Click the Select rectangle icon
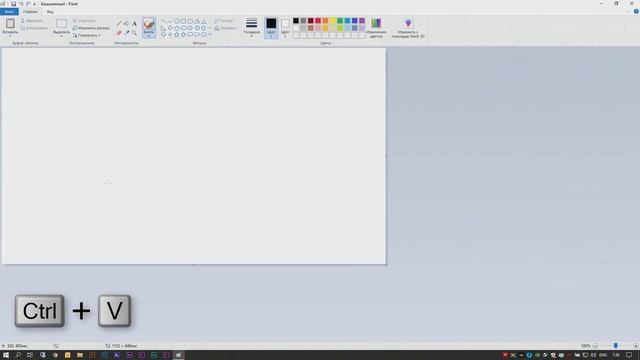The width and height of the screenshot is (640, 360). [62, 23]
